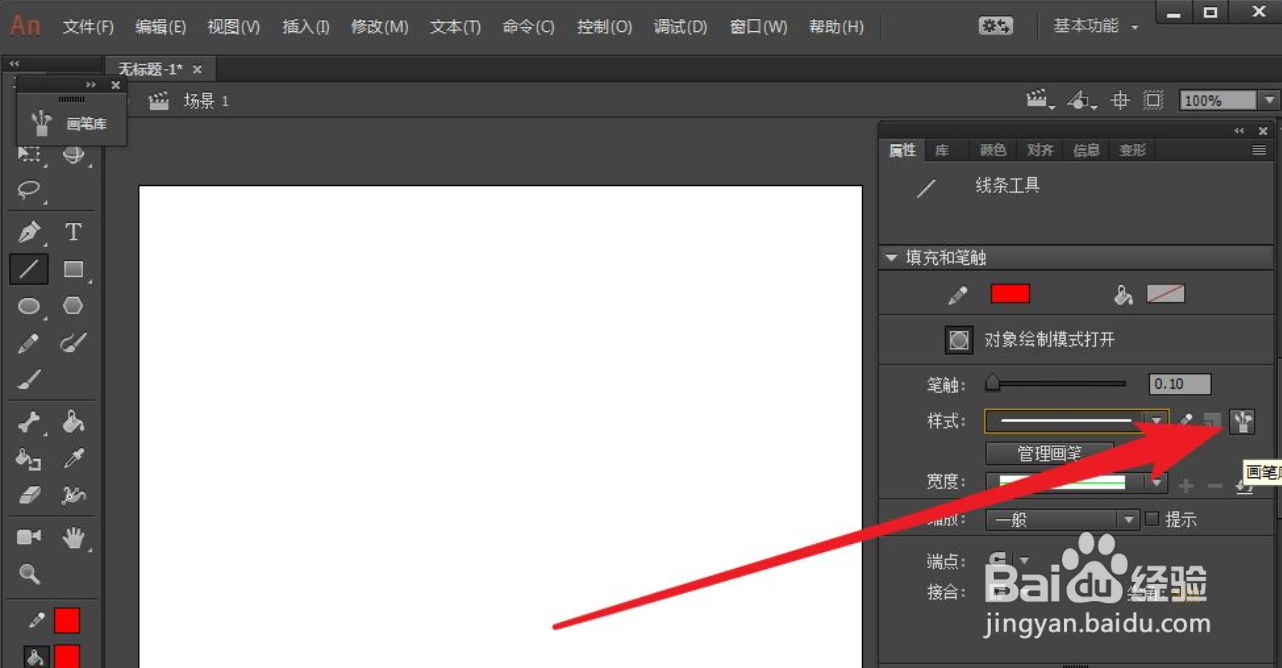Image resolution: width=1282 pixels, height=668 pixels.
Task: Click the edit stroke style pencil icon
Action: [1186, 421]
